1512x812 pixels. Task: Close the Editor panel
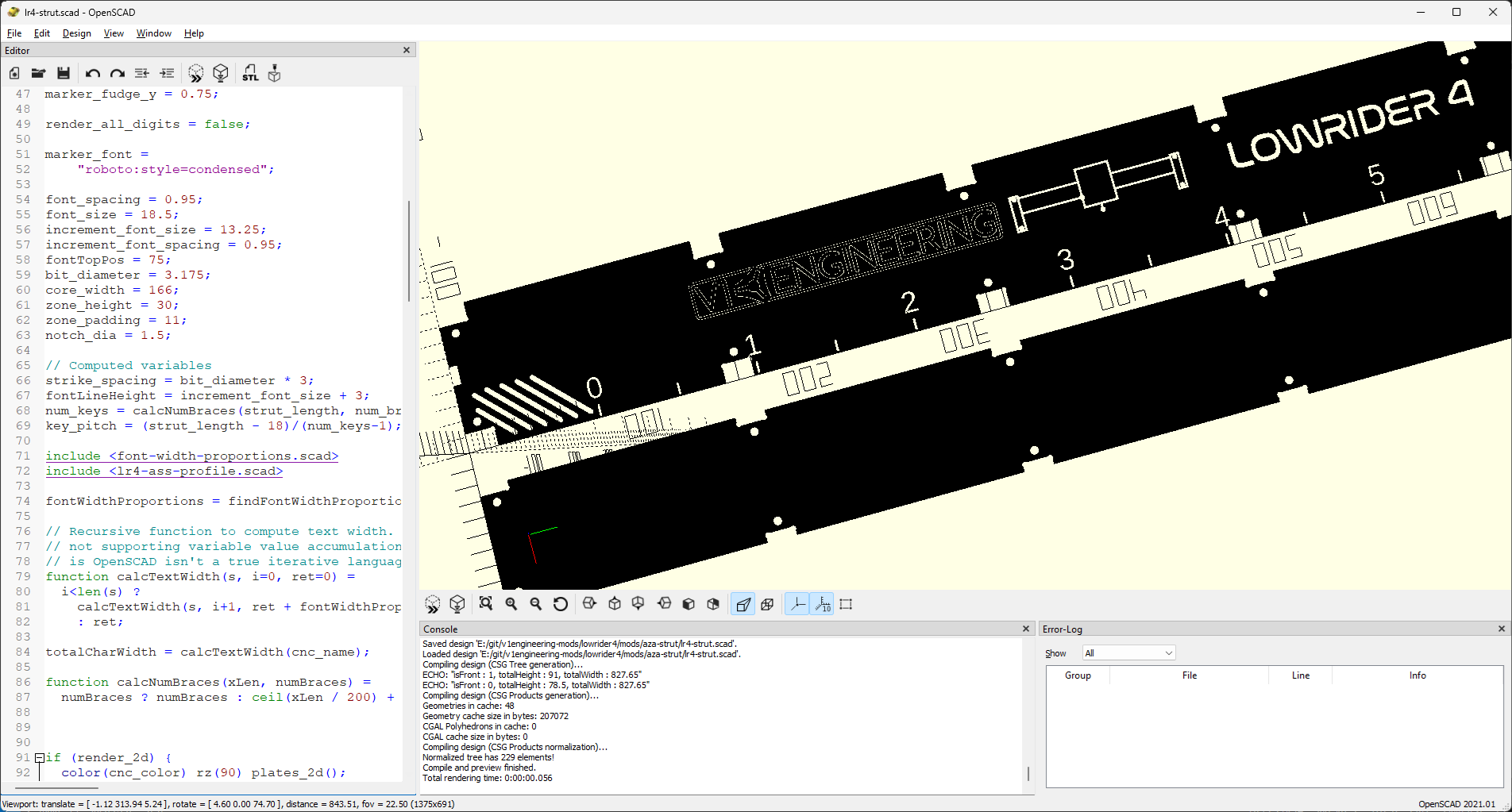(x=407, y=50)
